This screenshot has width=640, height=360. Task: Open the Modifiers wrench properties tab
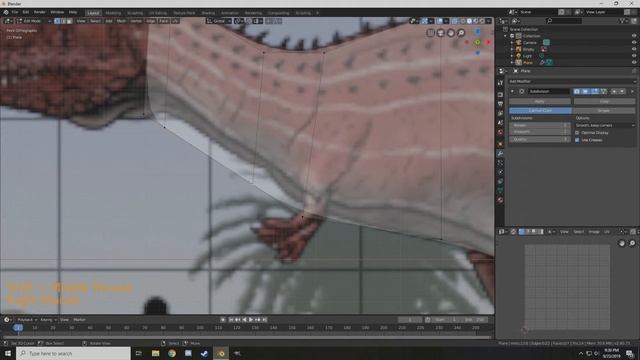(x=500, y=153)
